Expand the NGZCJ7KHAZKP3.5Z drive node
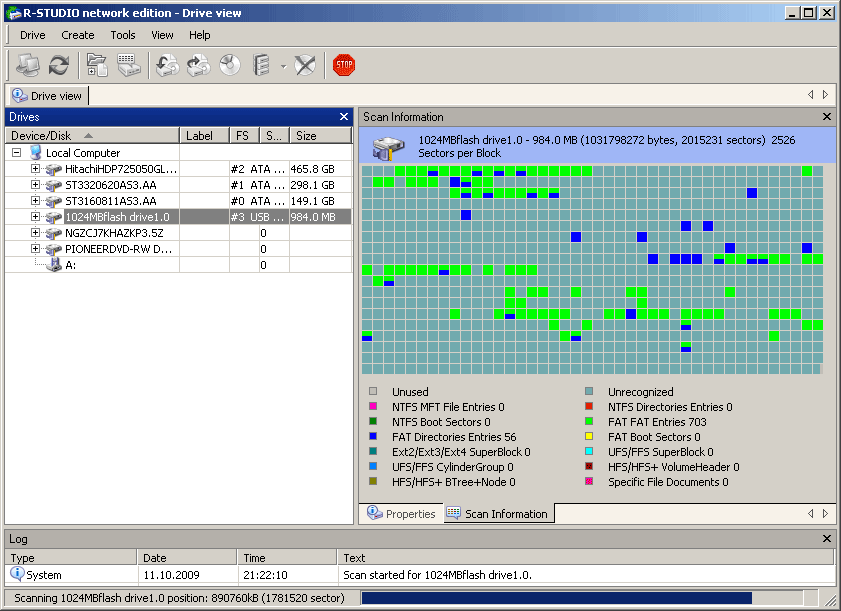The width and height of the screenshot is (841, 611). pos(35,233)
